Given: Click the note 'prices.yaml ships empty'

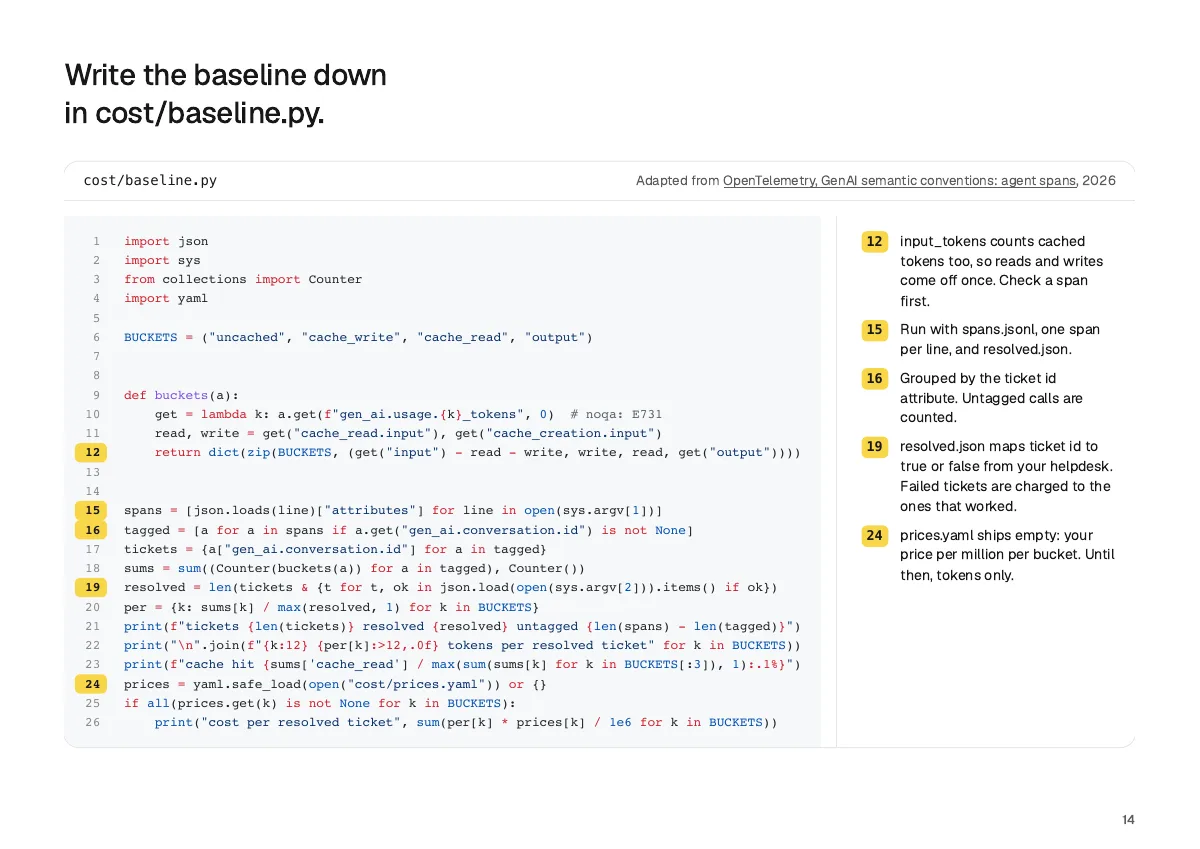Looking at the screenshot, I should (1007, 555).
